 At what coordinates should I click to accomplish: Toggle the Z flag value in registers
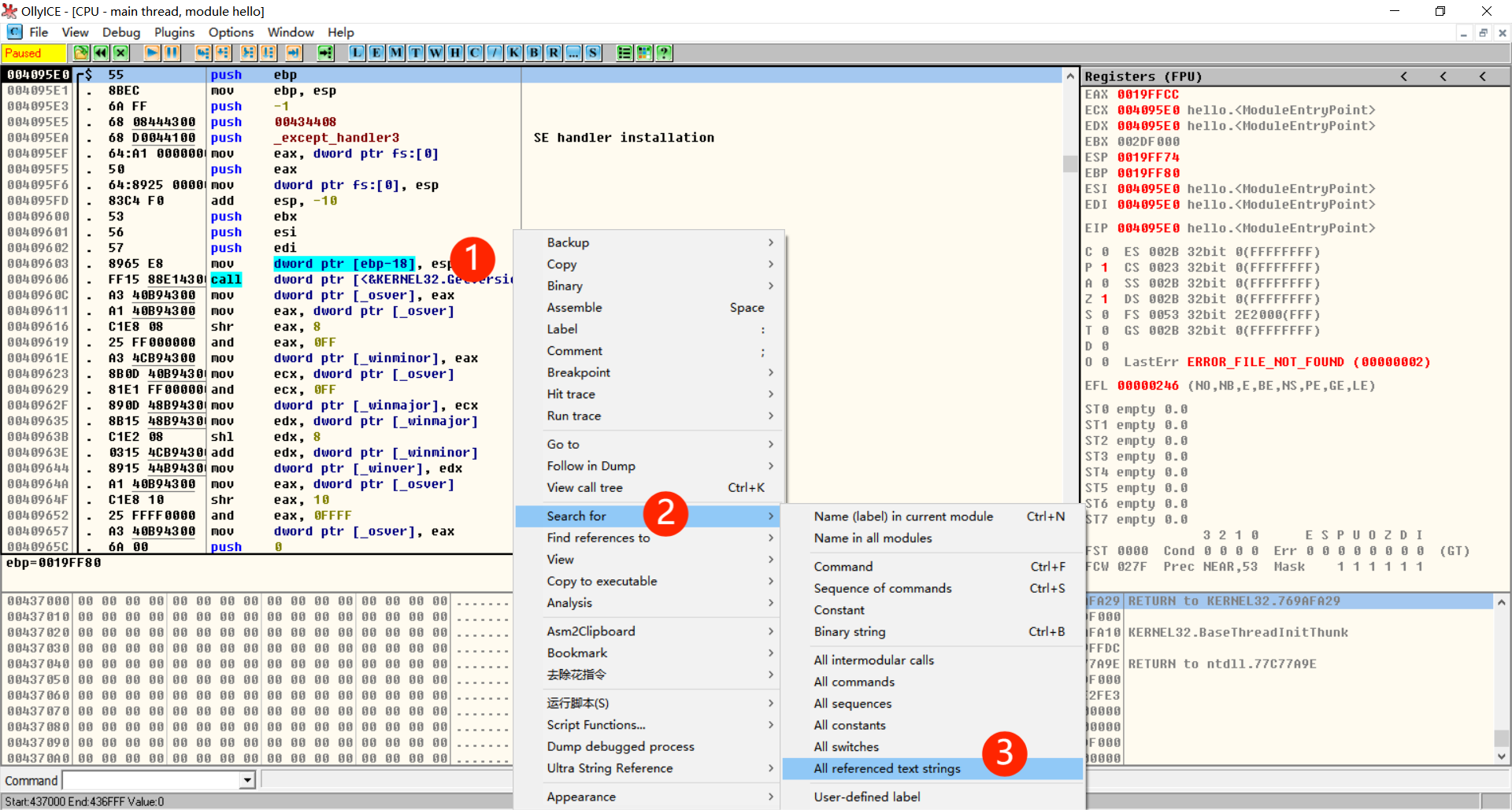(1104, 299)
